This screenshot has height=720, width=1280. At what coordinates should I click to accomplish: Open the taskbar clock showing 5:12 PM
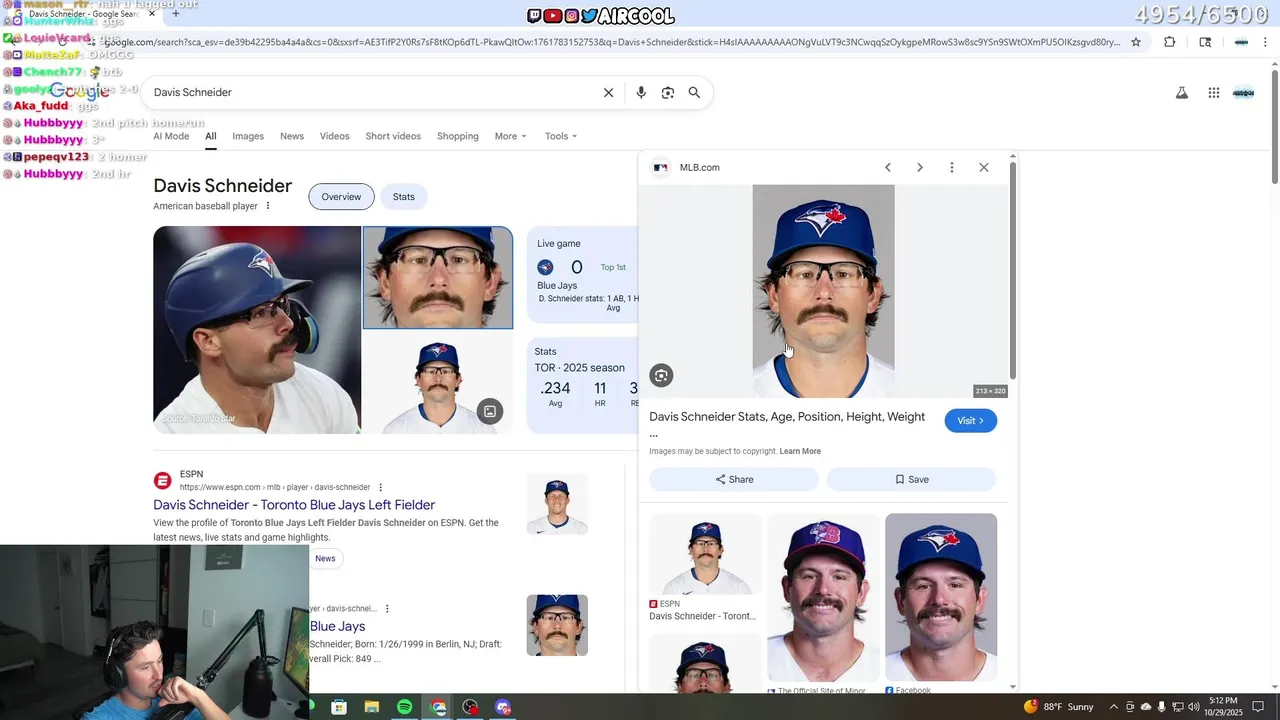point(1225,707)
